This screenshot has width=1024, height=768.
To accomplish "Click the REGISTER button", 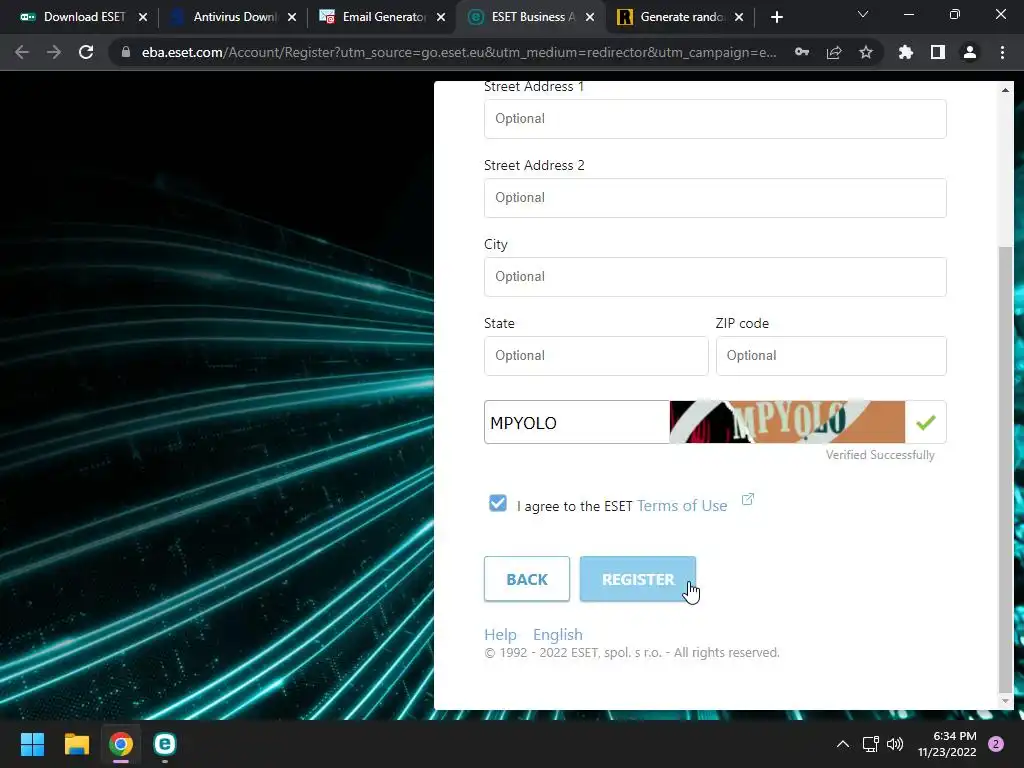I will pyautogui.click(x=637, y=579).
